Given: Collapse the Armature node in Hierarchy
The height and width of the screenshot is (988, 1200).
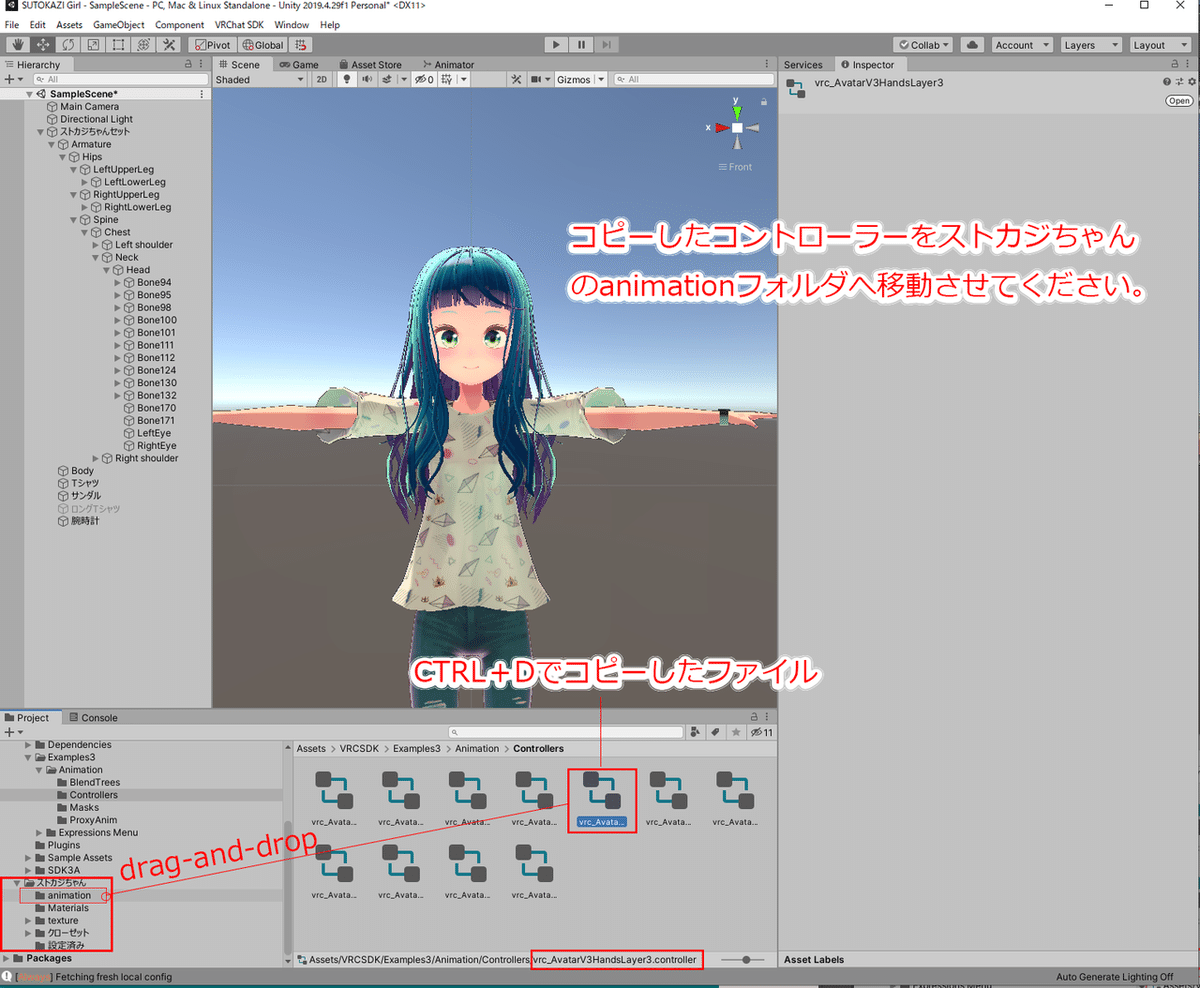Looking at the screenshot, I should point(52,144).
